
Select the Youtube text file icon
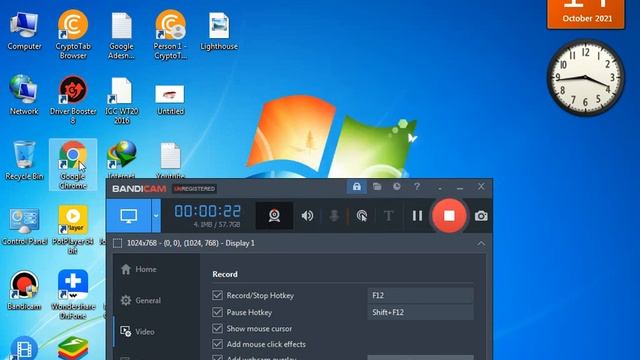170,159
